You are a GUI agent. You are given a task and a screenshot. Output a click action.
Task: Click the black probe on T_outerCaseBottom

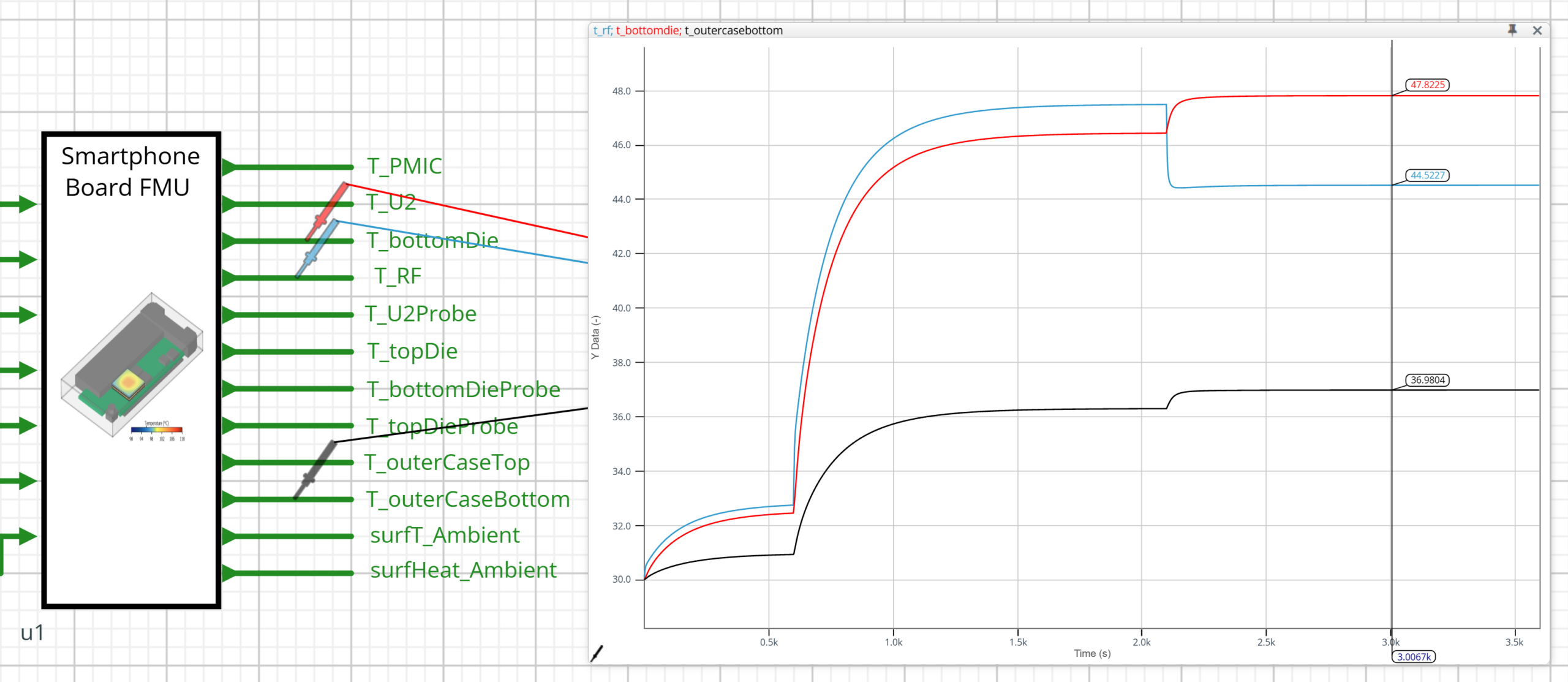coord(315,470)
